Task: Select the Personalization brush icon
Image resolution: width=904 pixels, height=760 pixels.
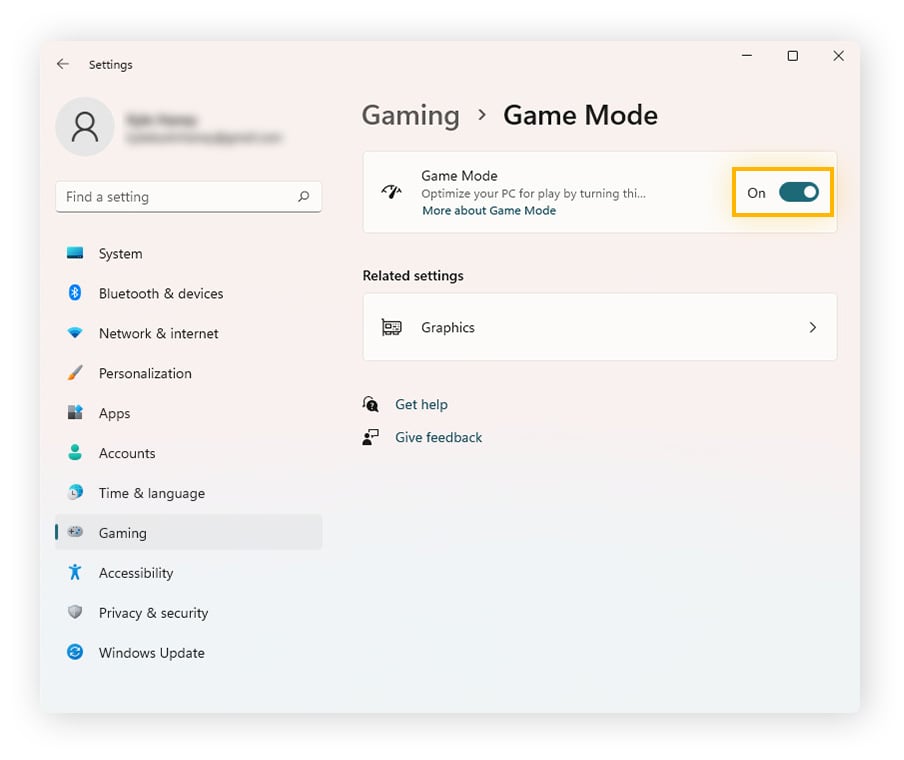Action: [75, 373]
